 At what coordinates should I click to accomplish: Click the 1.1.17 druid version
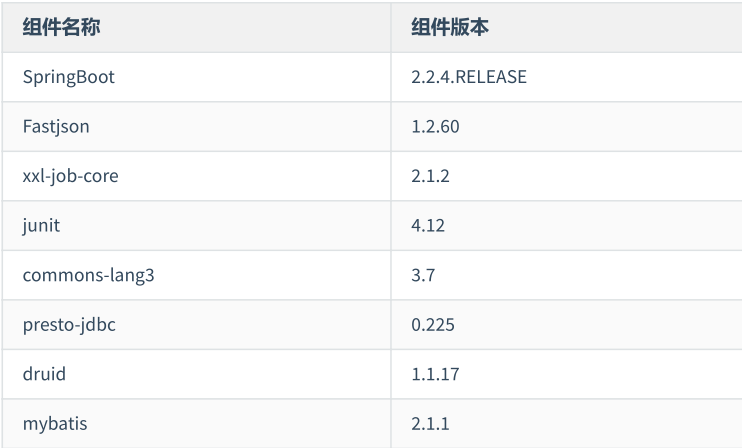(434, 374)
